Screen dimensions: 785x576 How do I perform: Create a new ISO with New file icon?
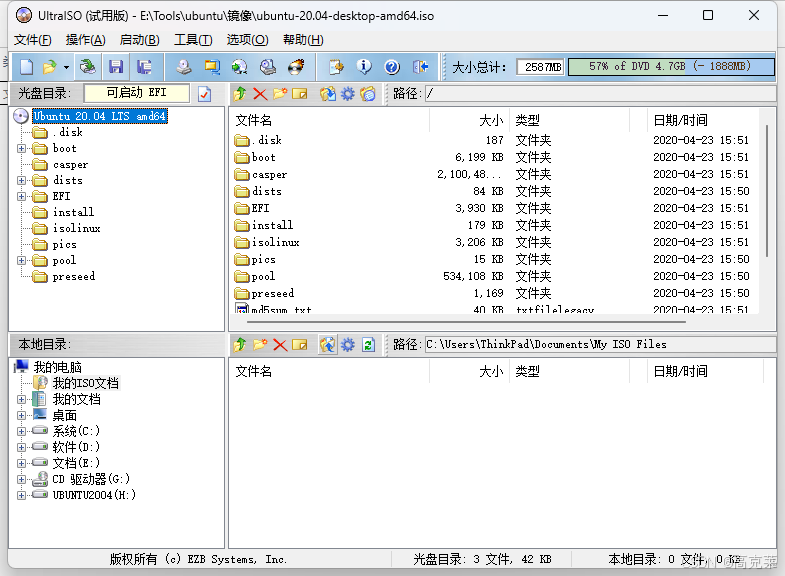[26, 67]
